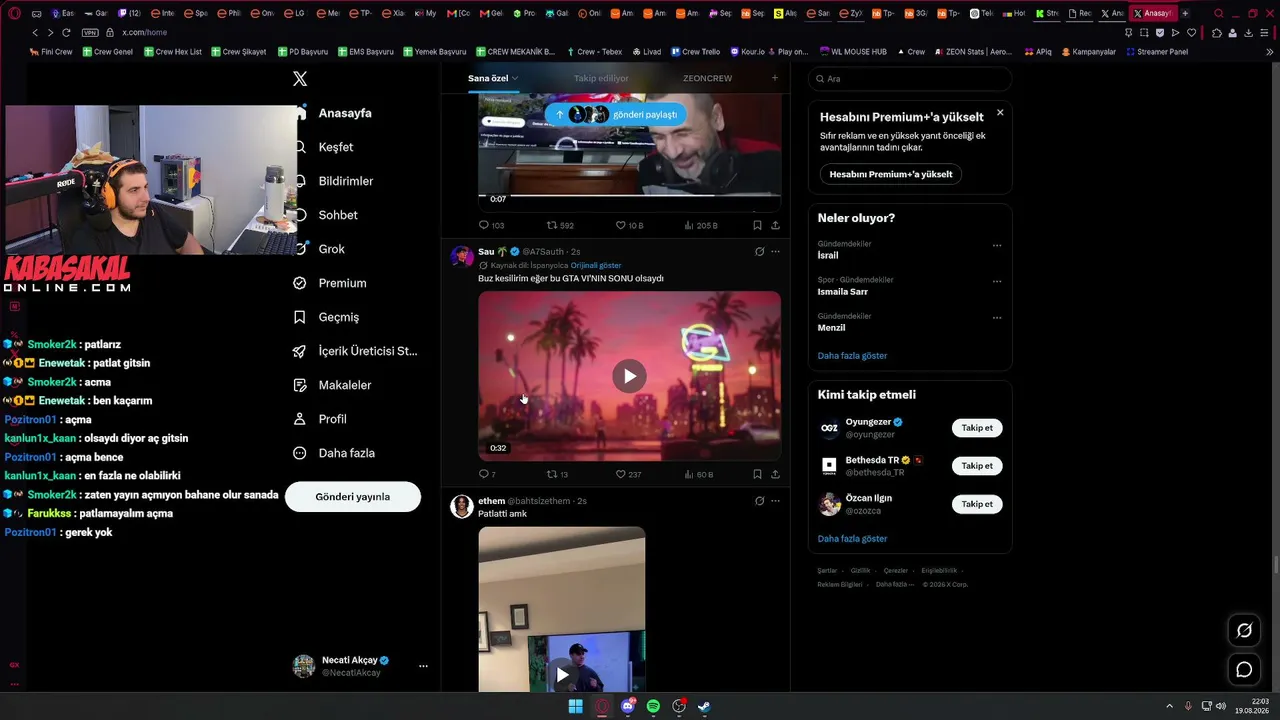
Task: Dismiss the Premium+ upgrade card
Action: [x=1000, y=113]
